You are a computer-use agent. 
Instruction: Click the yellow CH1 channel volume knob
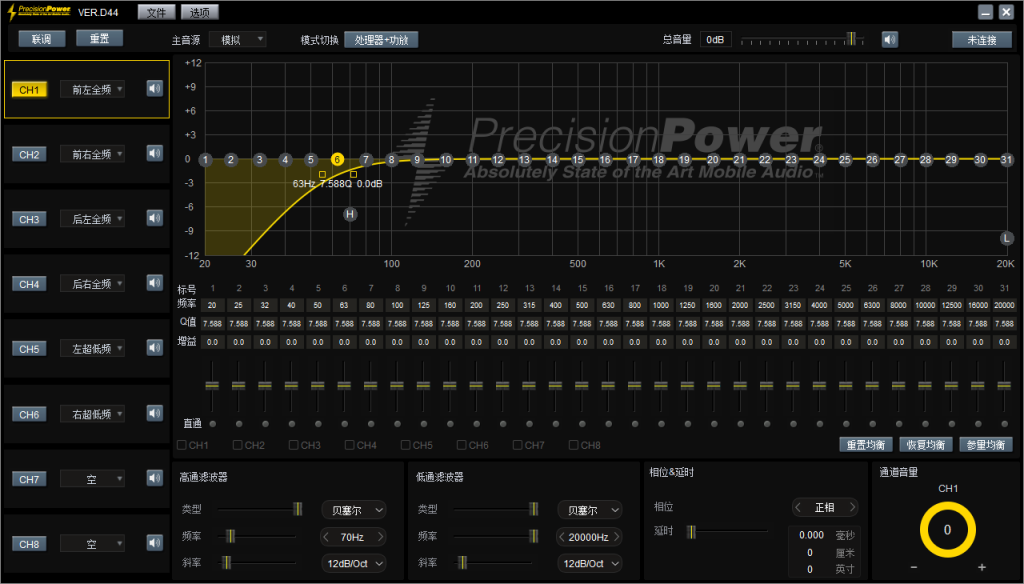[x=948, y=530]
